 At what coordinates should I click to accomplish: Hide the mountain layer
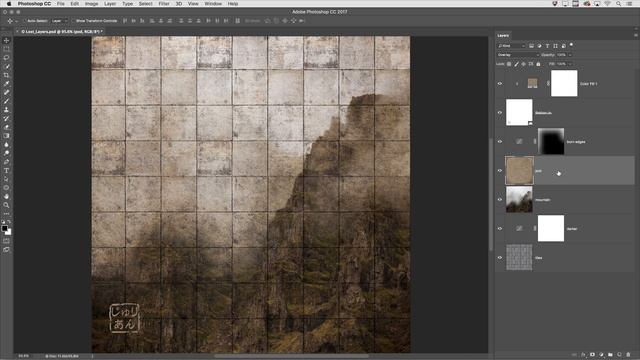coord(500,200)
